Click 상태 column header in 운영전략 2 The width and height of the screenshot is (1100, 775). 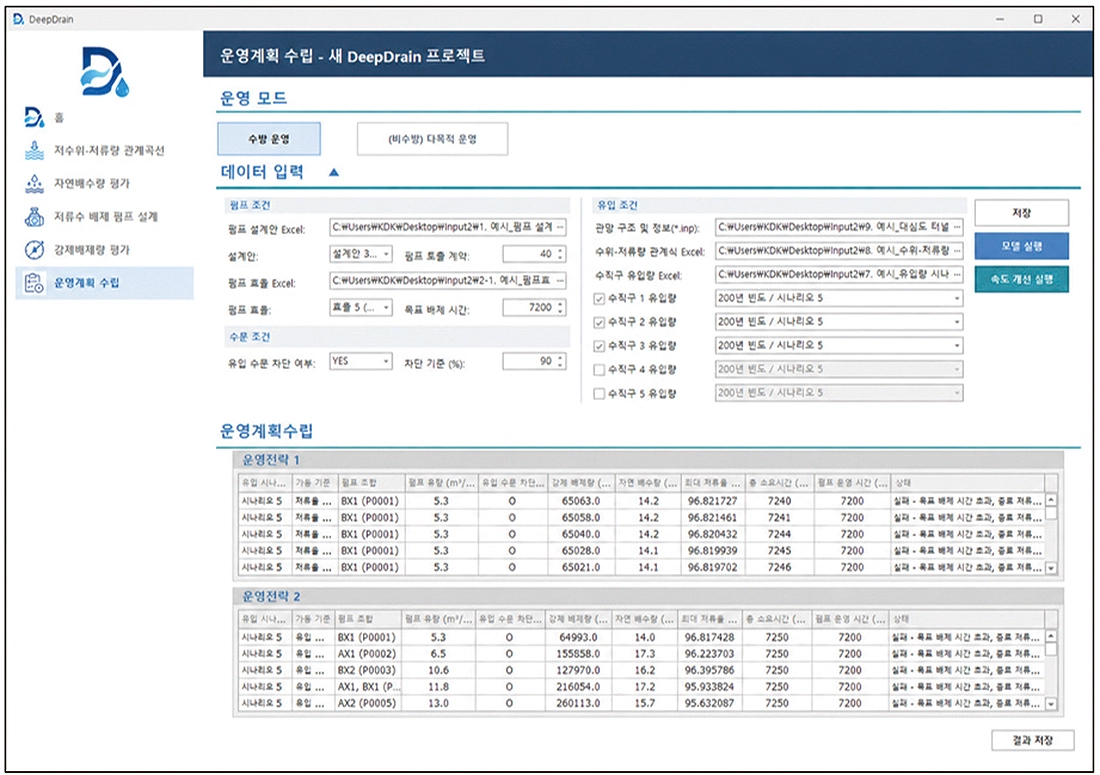point(967,619)
